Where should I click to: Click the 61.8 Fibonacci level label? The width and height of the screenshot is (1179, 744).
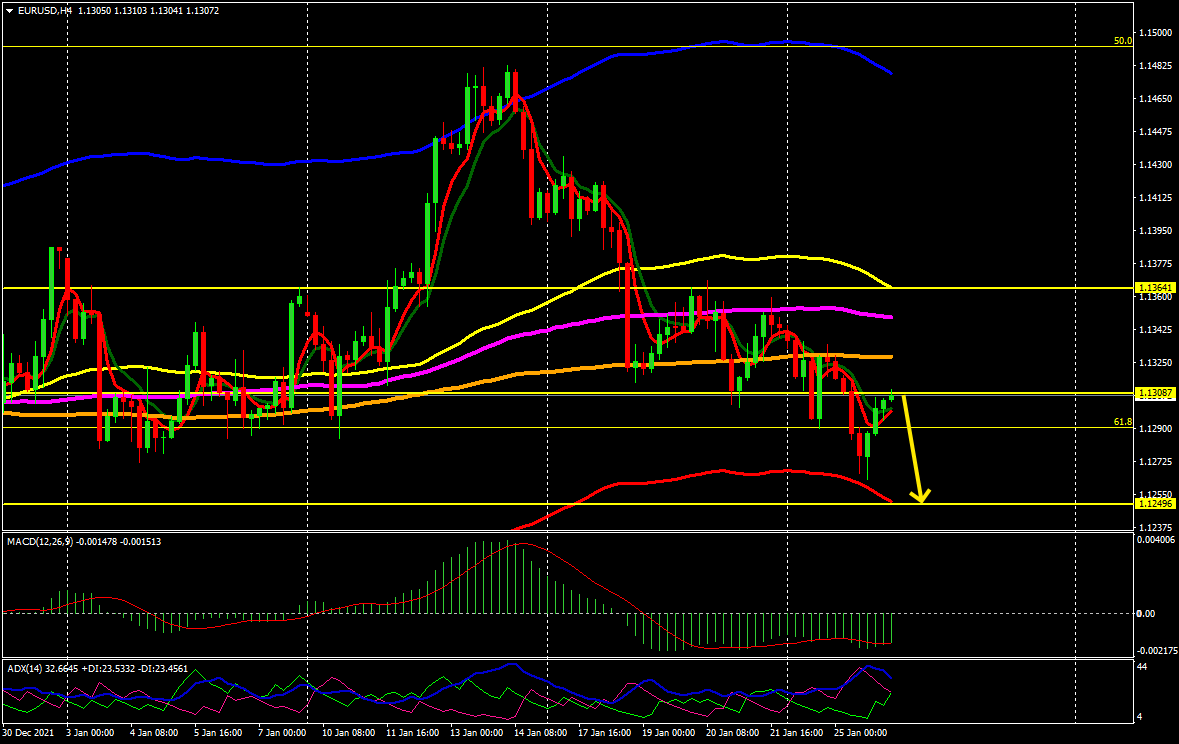[1122, 423]
